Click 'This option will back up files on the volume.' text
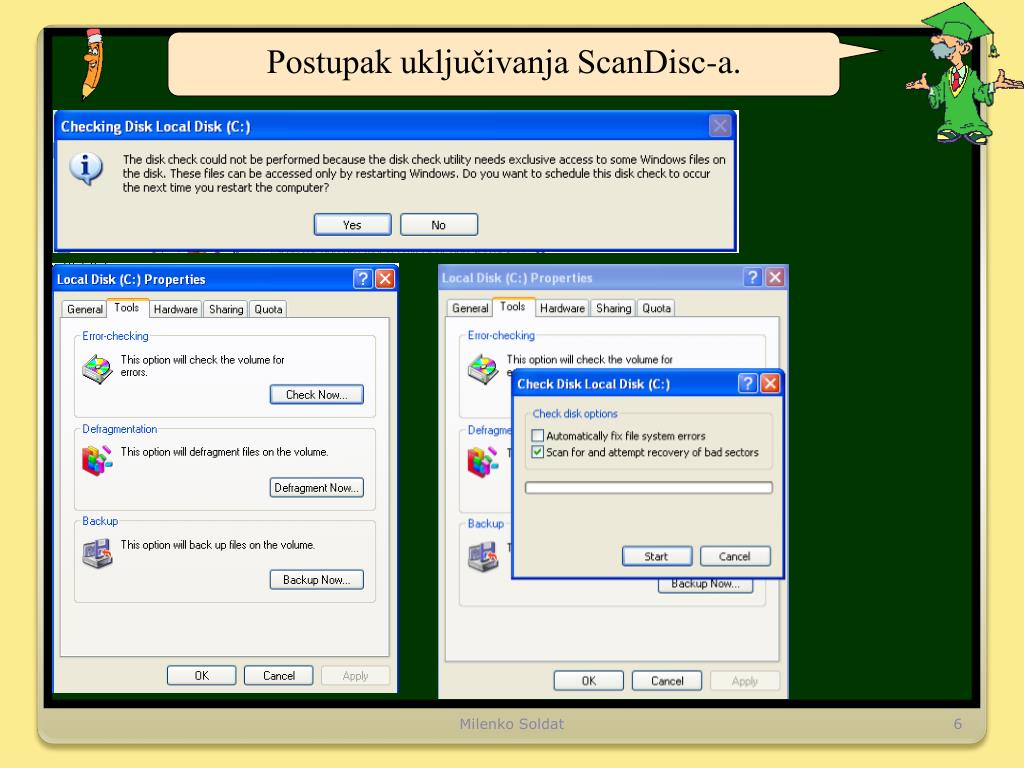The height and width of the screenshot is (768, 1024). [217, 545]
